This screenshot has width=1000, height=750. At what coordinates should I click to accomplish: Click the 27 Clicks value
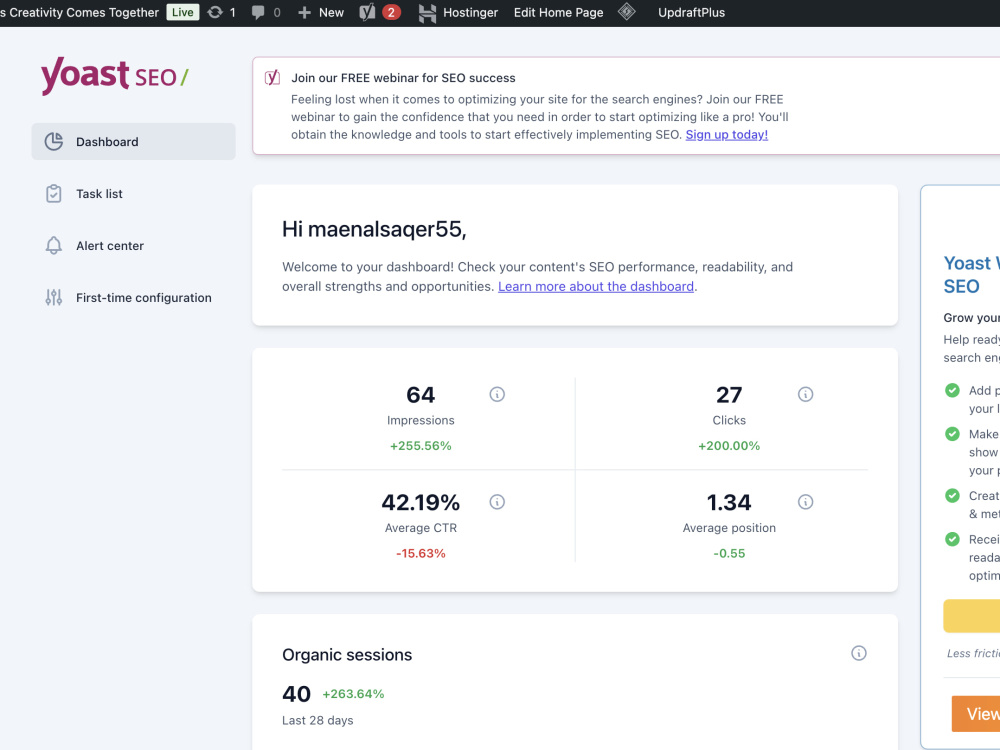[729, 395]
